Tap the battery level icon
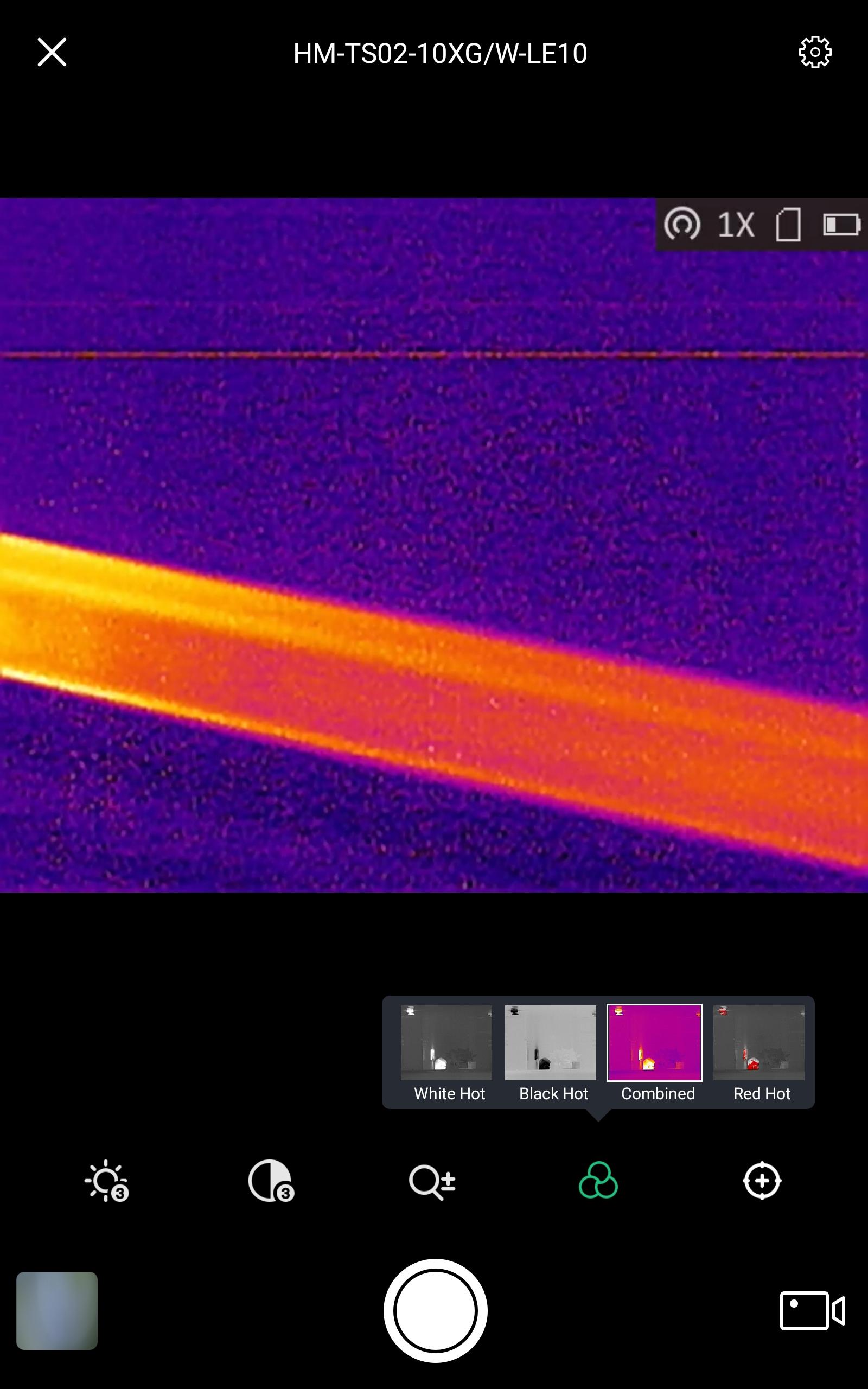868x1389 pixels. point(841,225)
